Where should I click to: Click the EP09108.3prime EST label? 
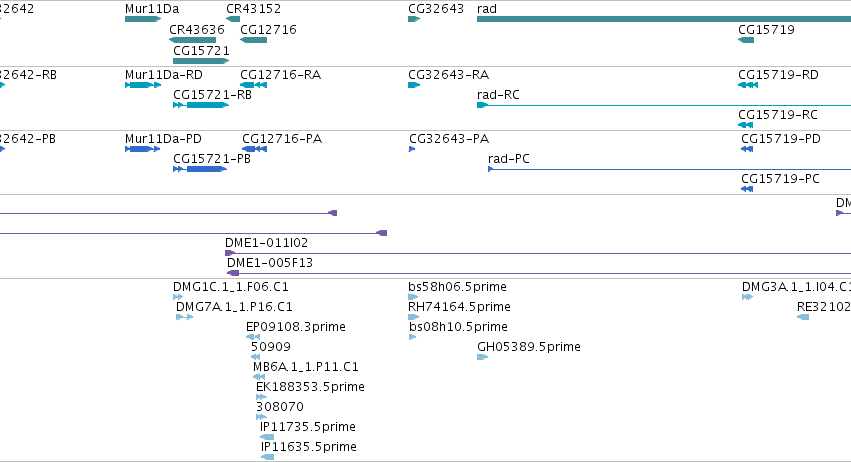coord(296,326)
